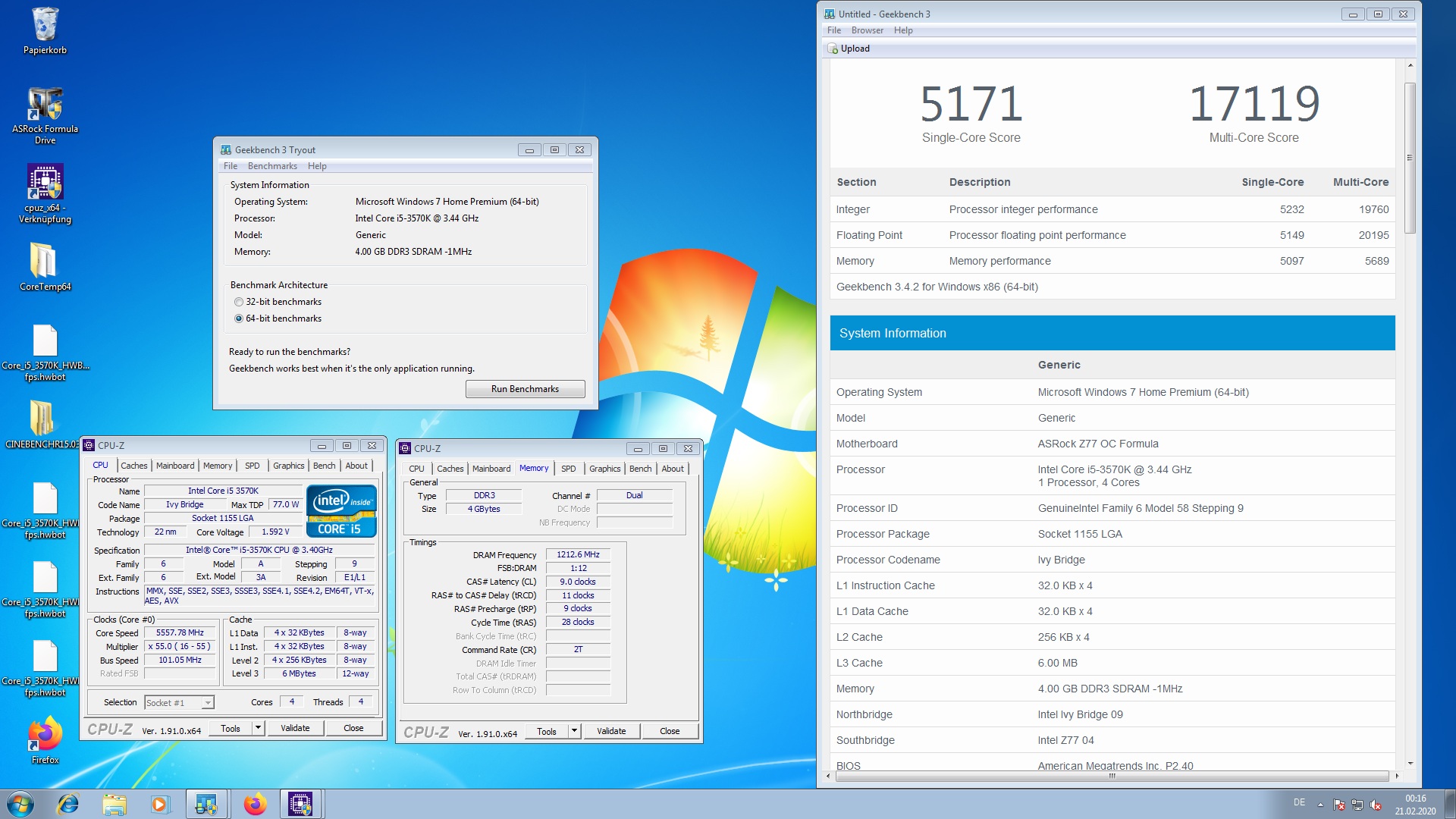Click the System Information header in Geekbench results
Viewport: 1456px width, 819px height.
pos(1112,333)
